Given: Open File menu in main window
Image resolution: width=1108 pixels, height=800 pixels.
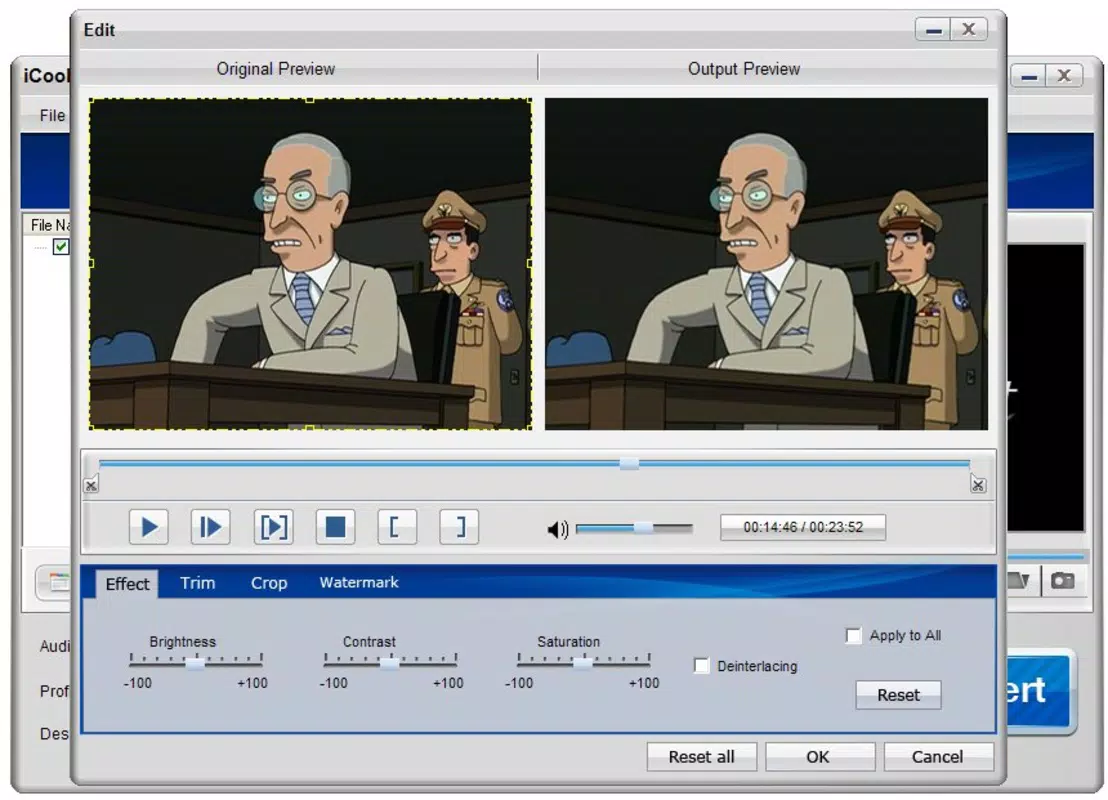Looking at the screenshot, I should (52, 115).
